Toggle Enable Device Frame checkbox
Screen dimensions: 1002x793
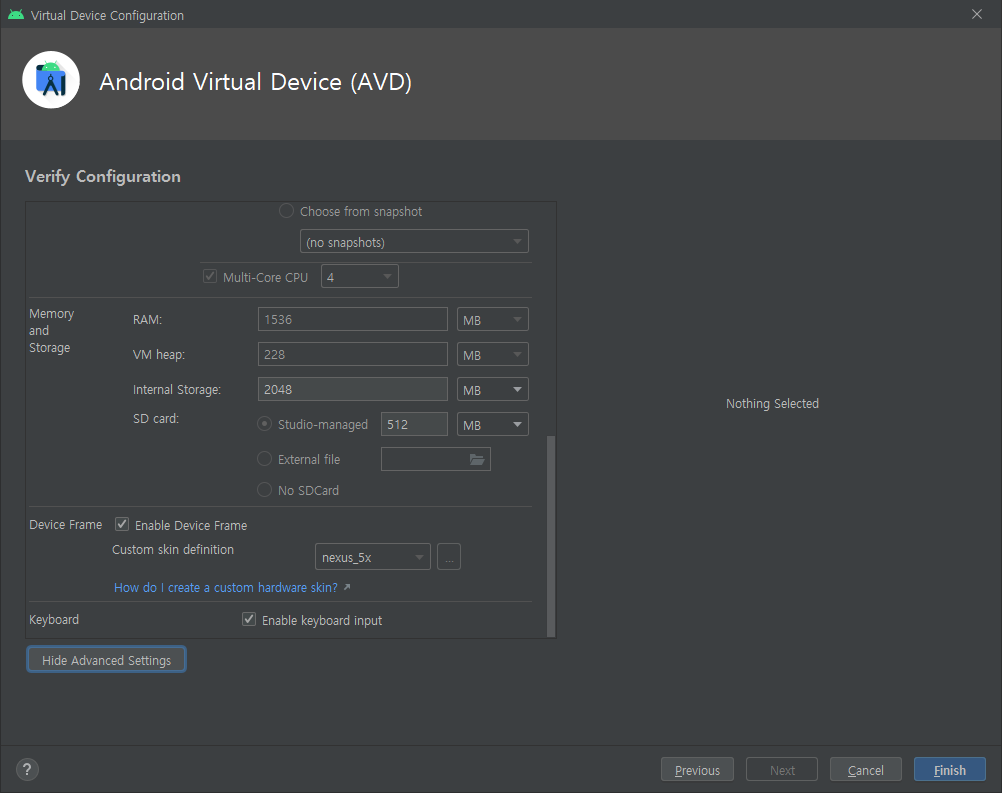[x=122, y=525]
